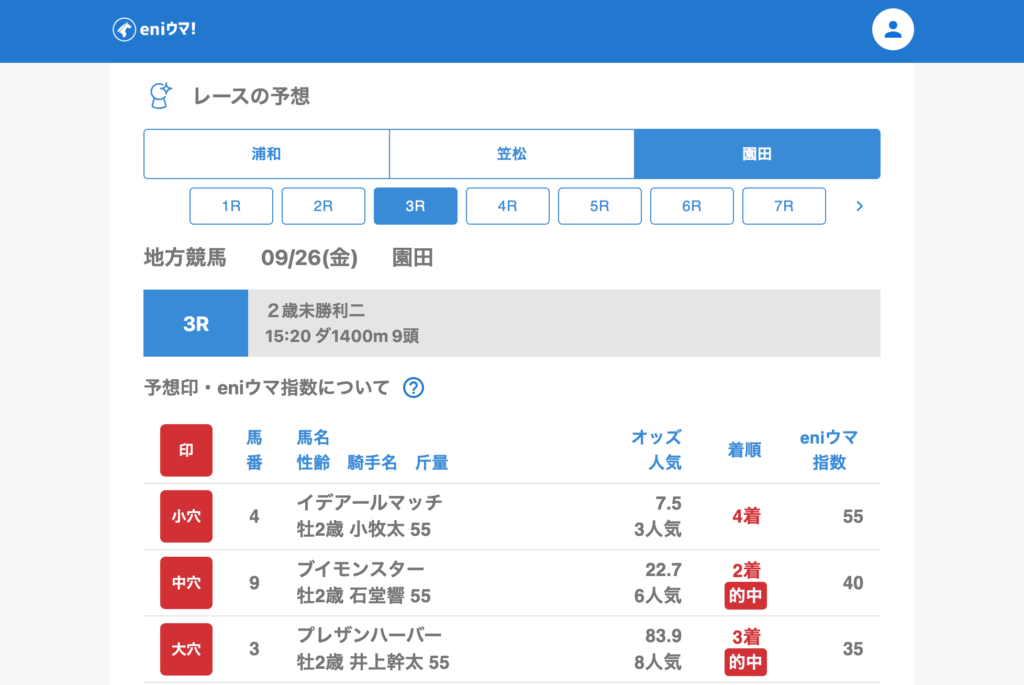Click the race prediction sparkle-head icon
The width and height of the screenshot is (1024, 685).
point(160,96)
